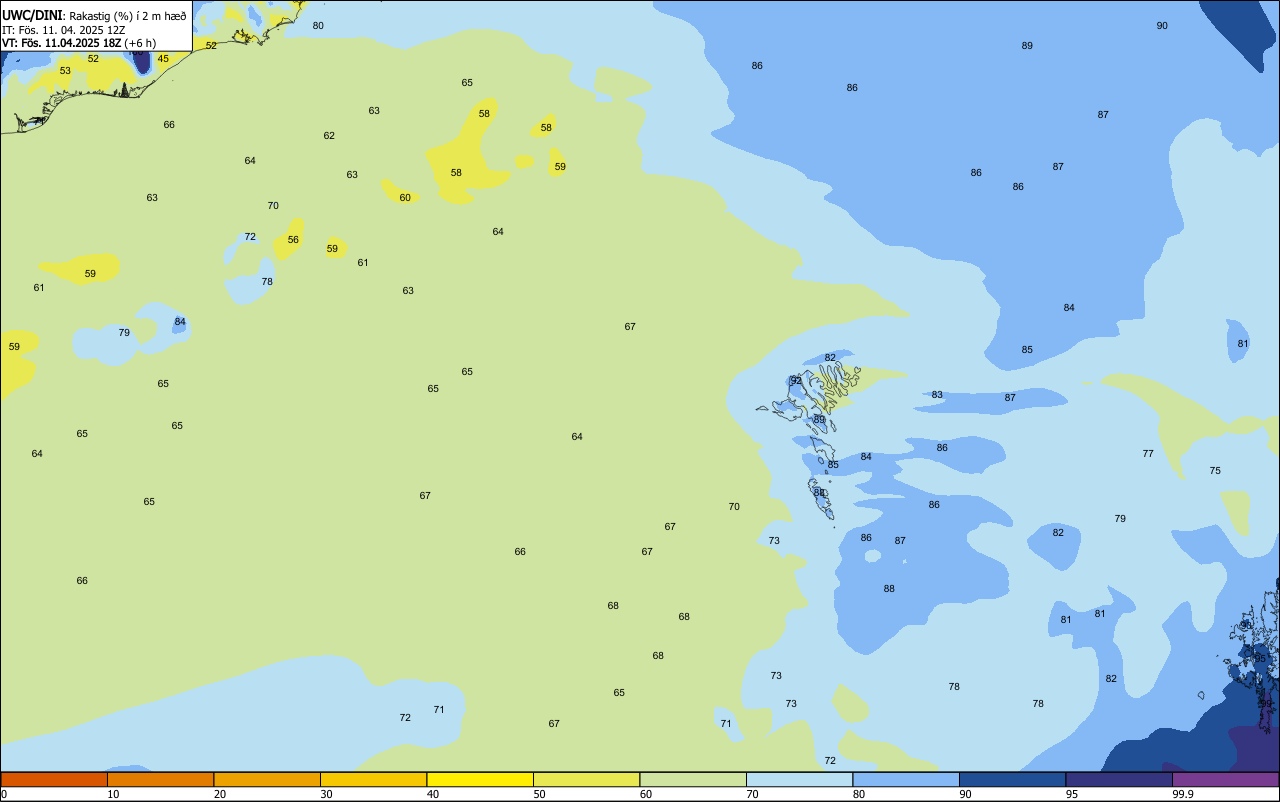The image size is (1280, 802).
Task: Click the map value 56 in the yellow patch
Action: 293,240
